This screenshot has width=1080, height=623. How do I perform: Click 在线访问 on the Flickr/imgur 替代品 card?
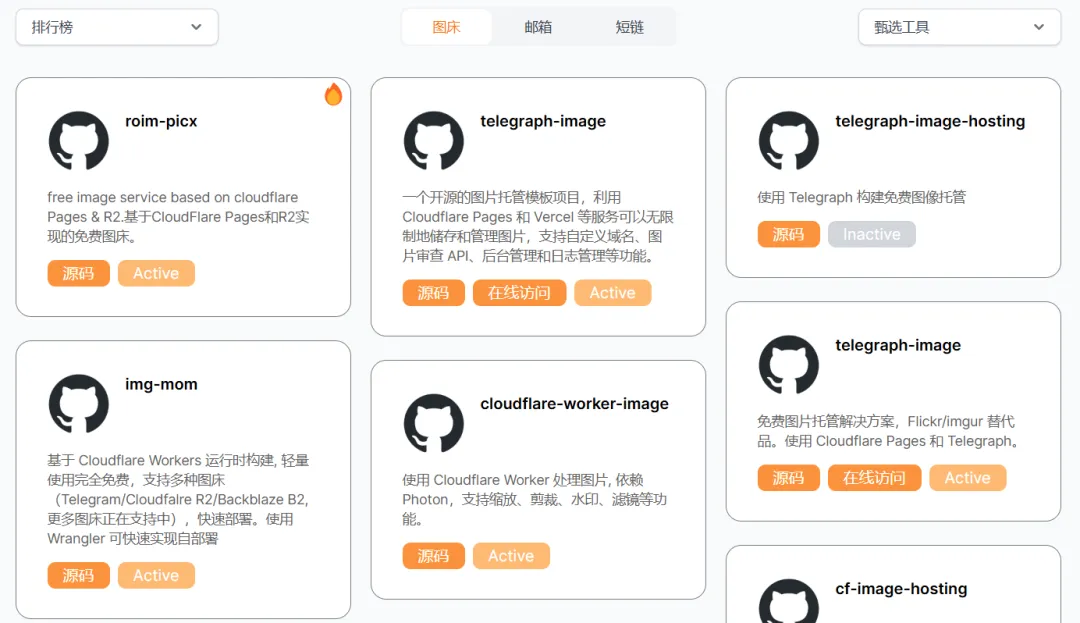pyautogui.click(x=874, y=478)
